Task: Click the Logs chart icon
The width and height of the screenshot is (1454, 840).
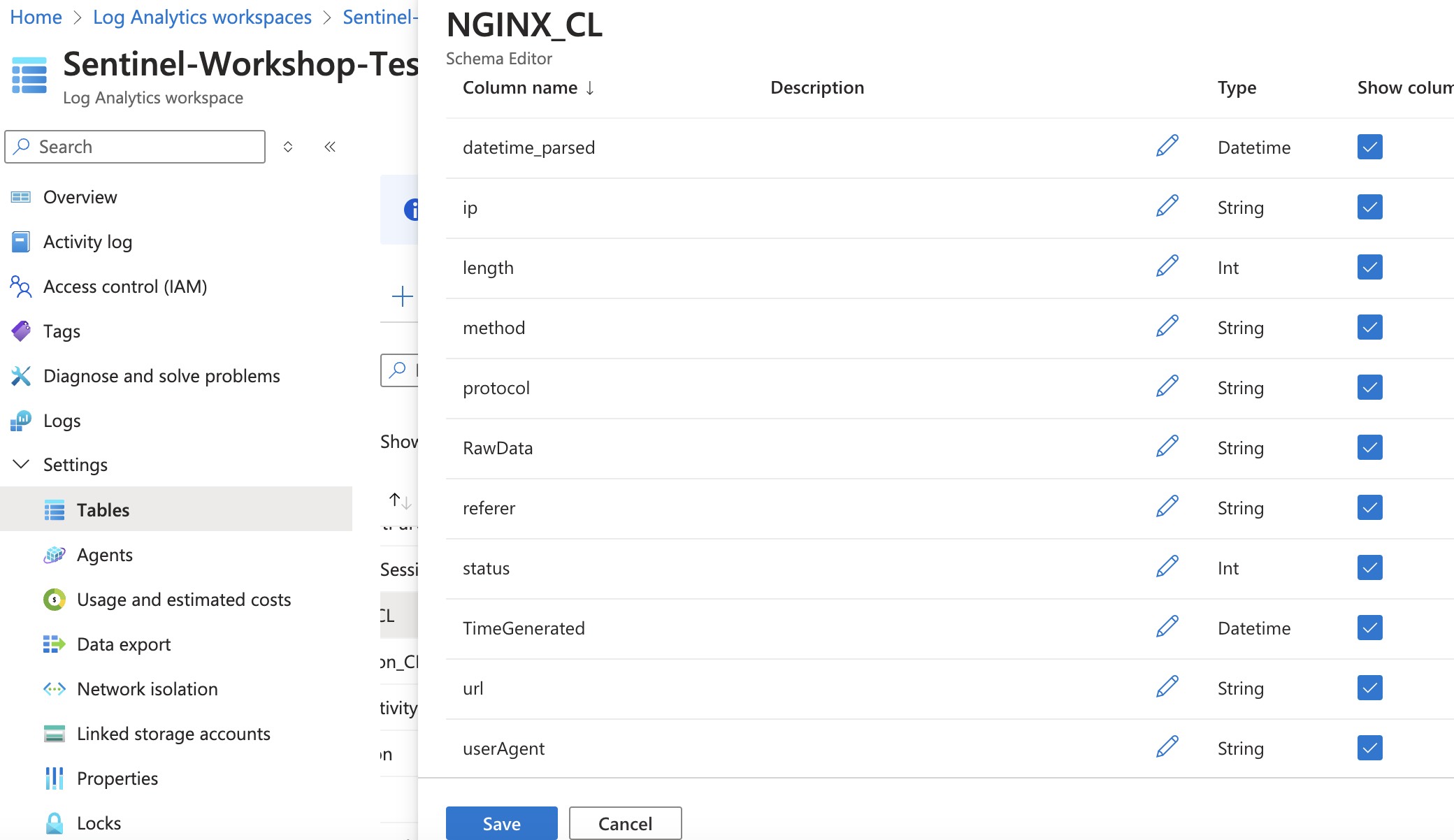Action: (x=21, y=421)
